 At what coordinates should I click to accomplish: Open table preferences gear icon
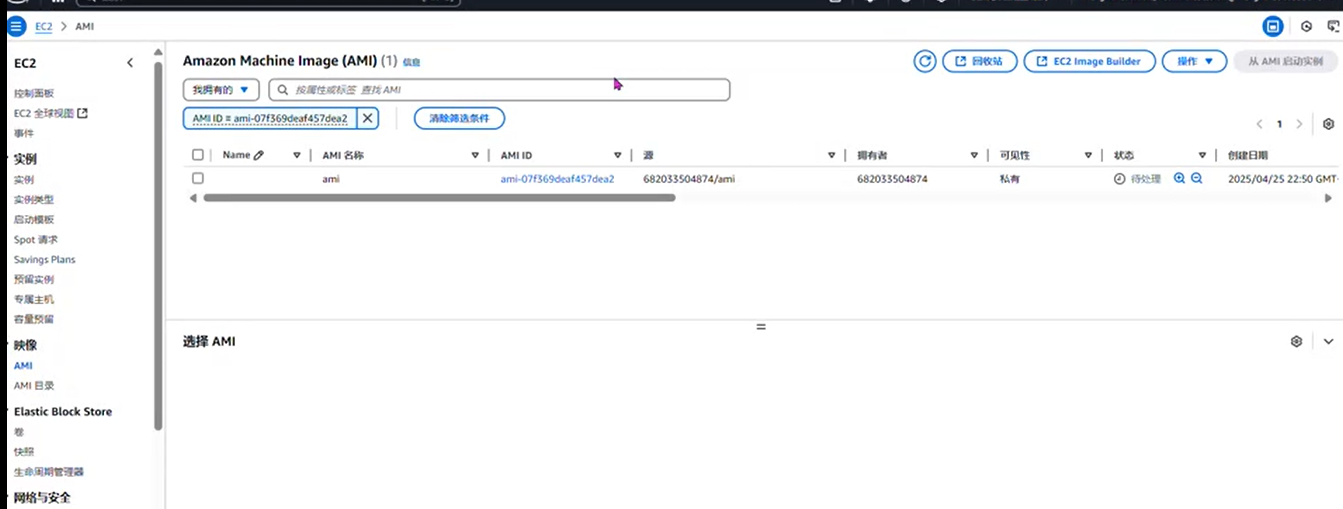point(1328,124)
